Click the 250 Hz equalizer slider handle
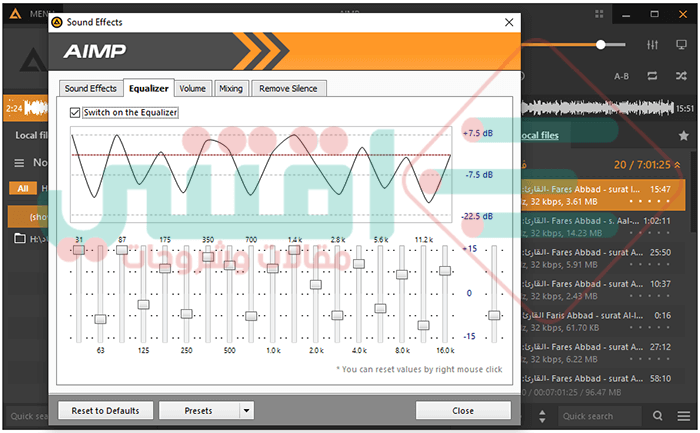Screen dimensions: 700x433 [x=187, y=314]
